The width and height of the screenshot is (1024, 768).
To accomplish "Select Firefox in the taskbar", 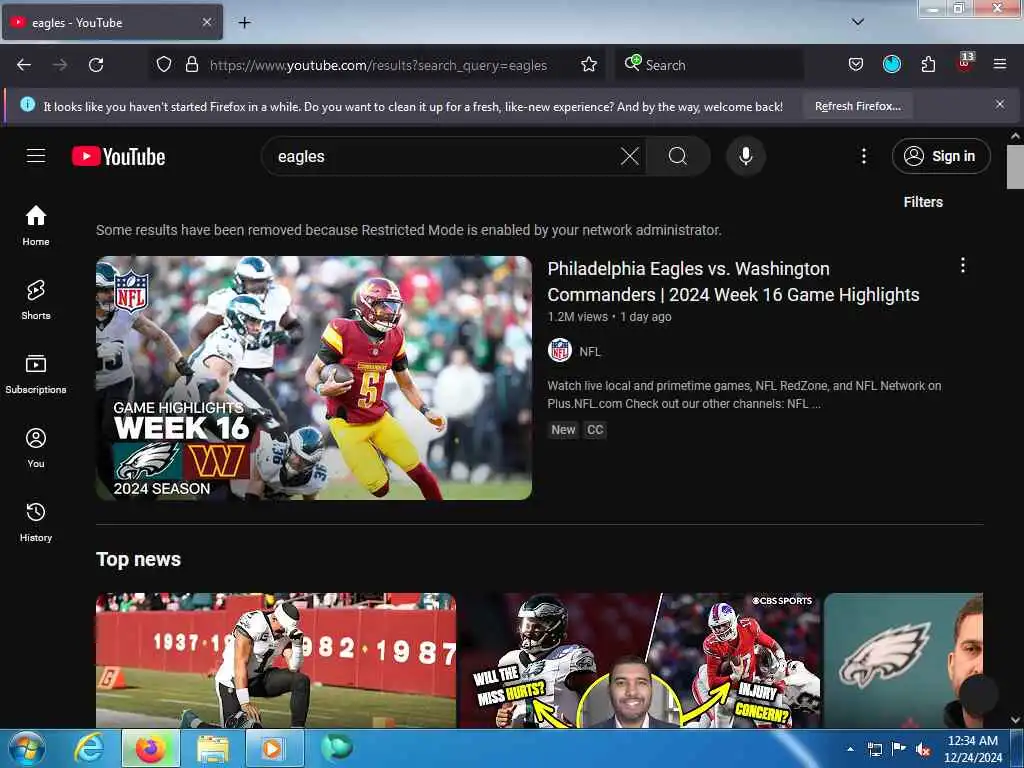I will [x=150, y=748].
